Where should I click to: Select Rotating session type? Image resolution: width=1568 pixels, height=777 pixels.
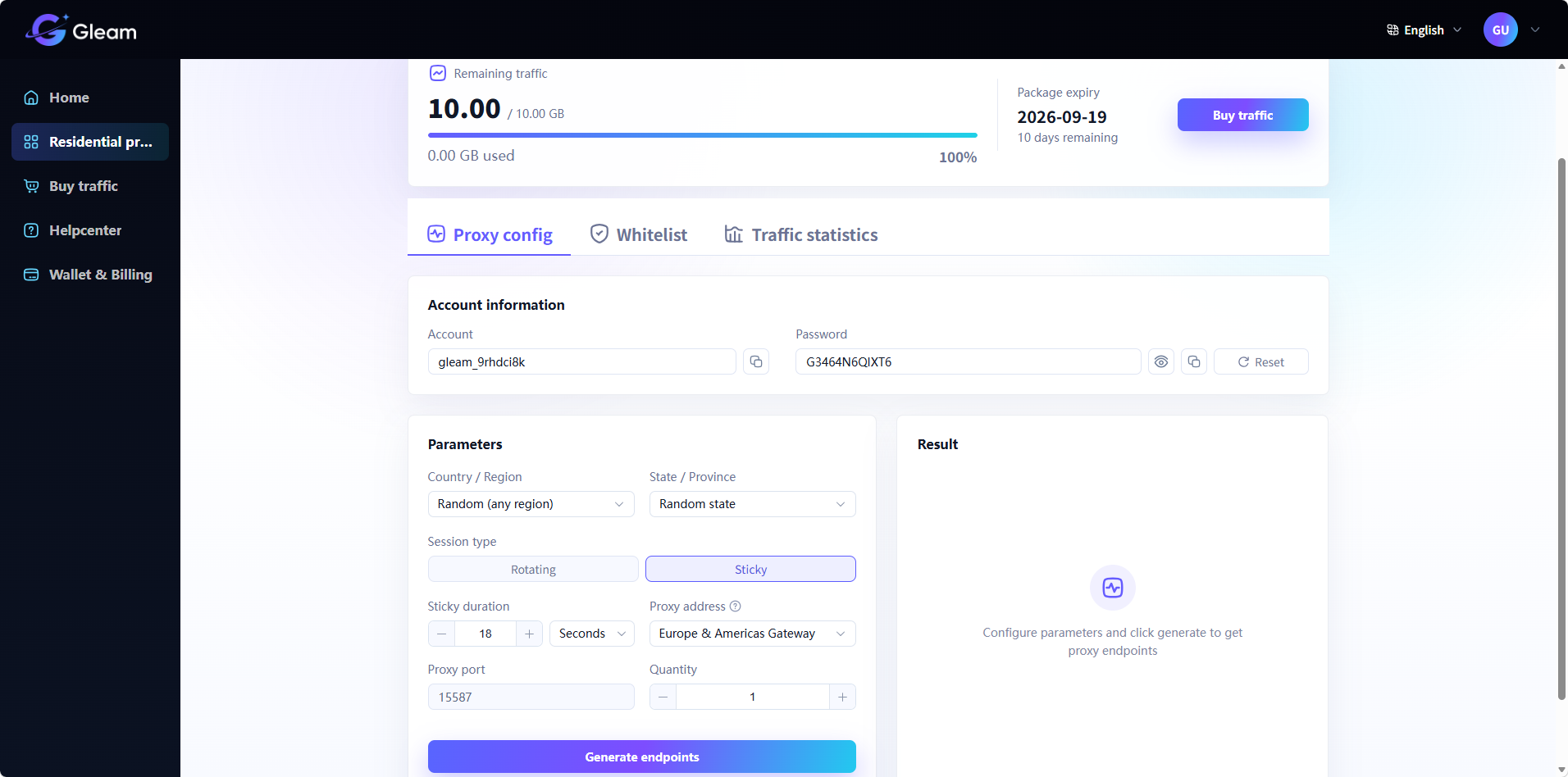533,569
